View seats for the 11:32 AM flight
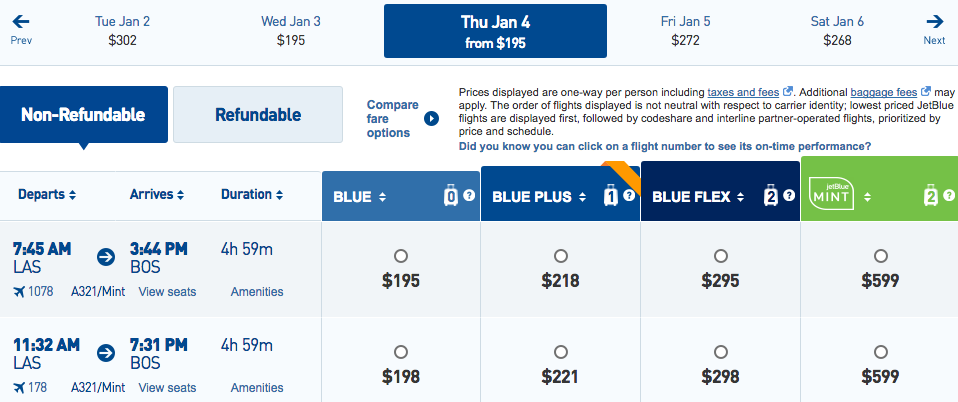 point(167,388)
